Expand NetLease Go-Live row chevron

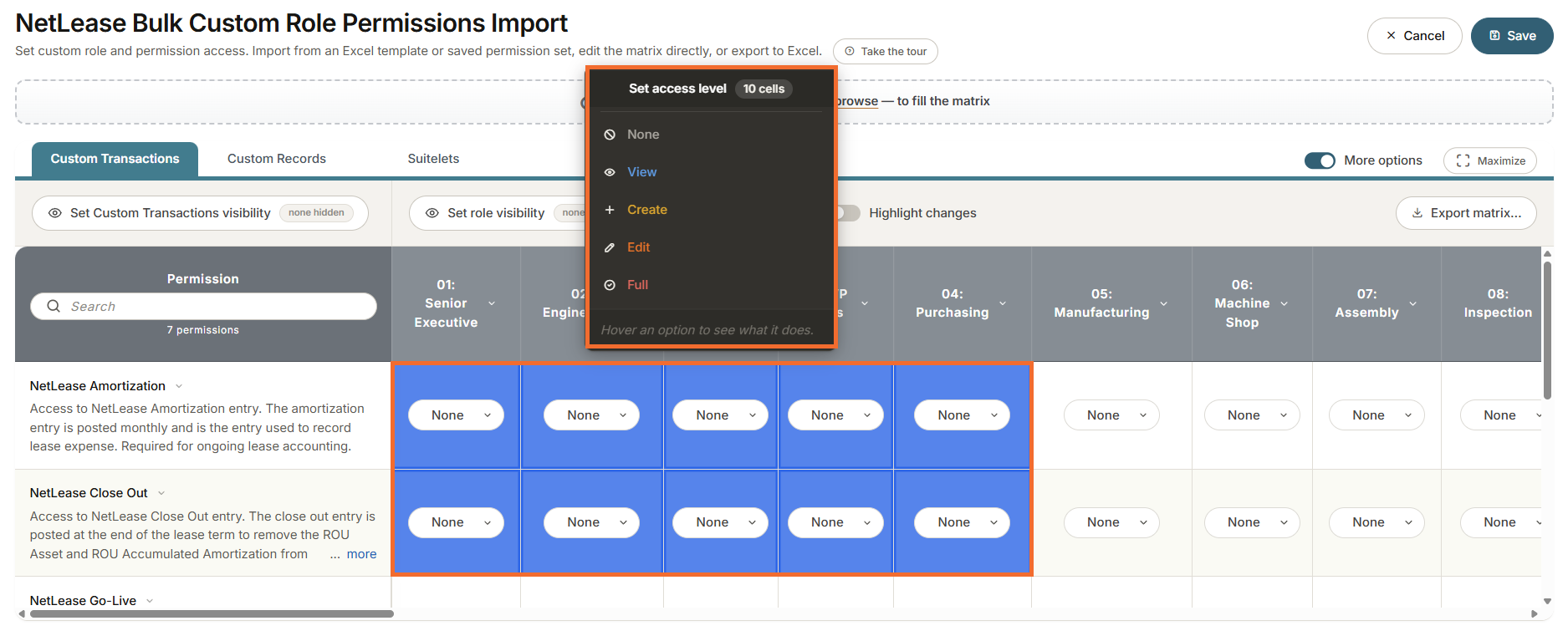[150, 601]
